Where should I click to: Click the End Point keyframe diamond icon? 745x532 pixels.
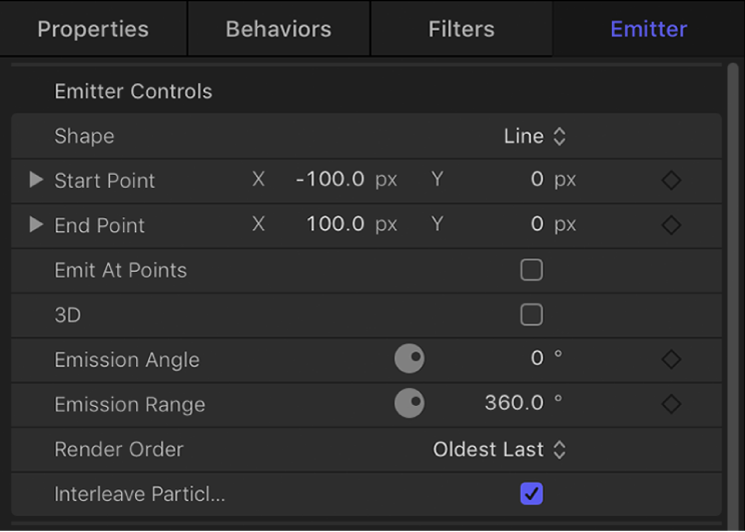click(x=671, y=225)
